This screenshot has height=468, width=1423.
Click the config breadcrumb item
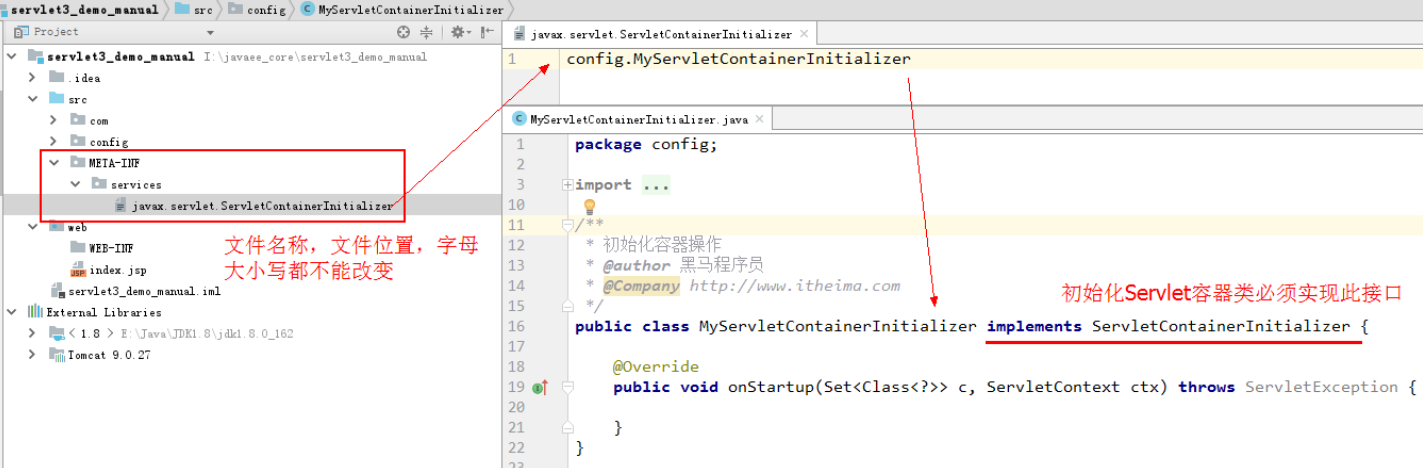click(258, 9)
